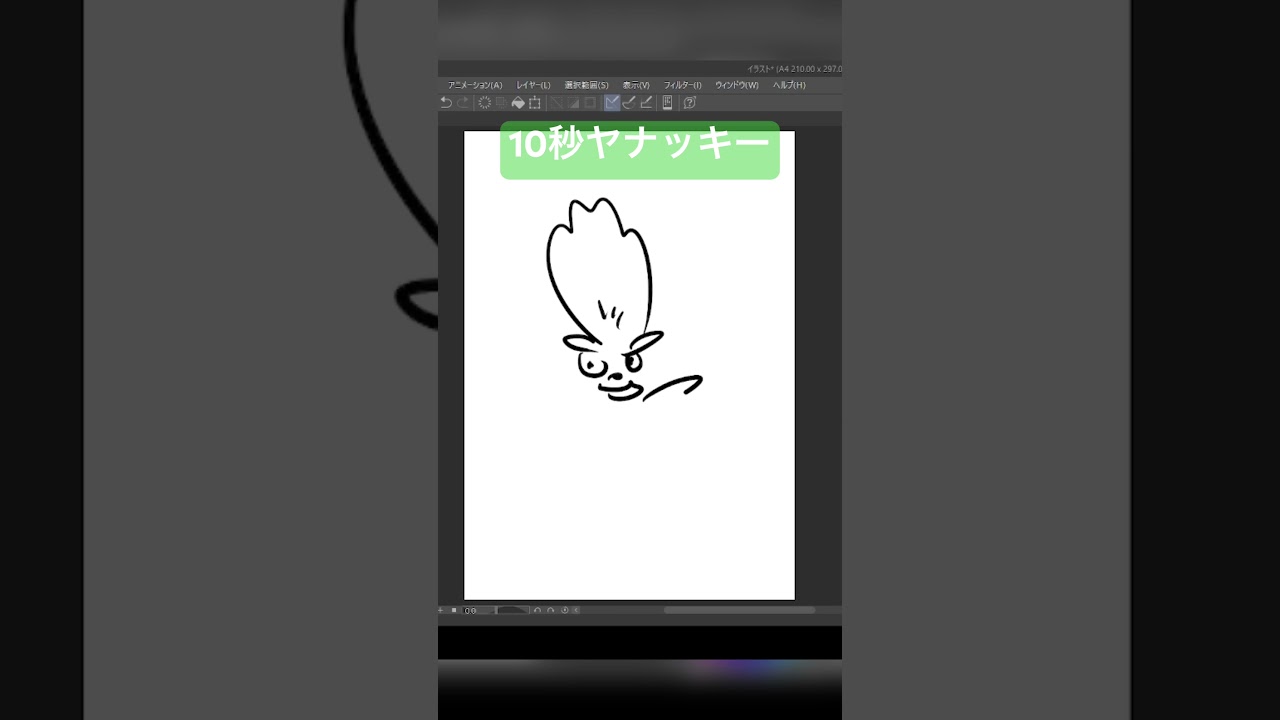
Task: Open the 選択範囲(S) menu
Action: pos(585,85)
